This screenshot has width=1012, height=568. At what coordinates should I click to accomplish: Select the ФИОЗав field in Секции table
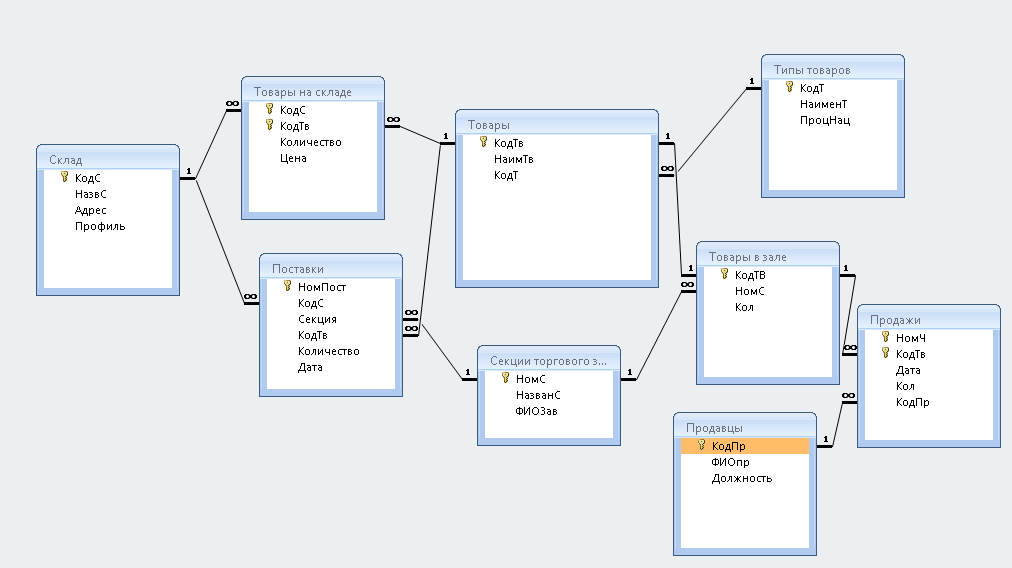tap(536, 411)
